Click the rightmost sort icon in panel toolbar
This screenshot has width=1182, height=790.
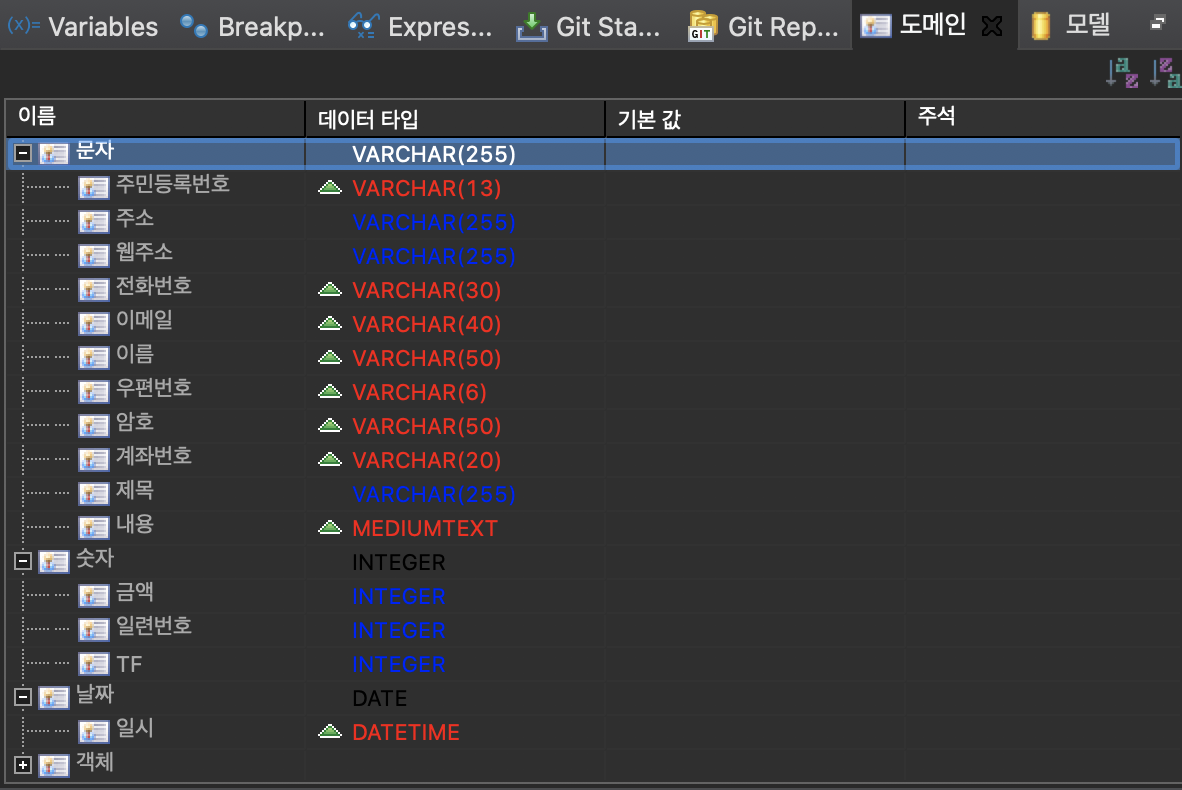tap(1165, 73)
